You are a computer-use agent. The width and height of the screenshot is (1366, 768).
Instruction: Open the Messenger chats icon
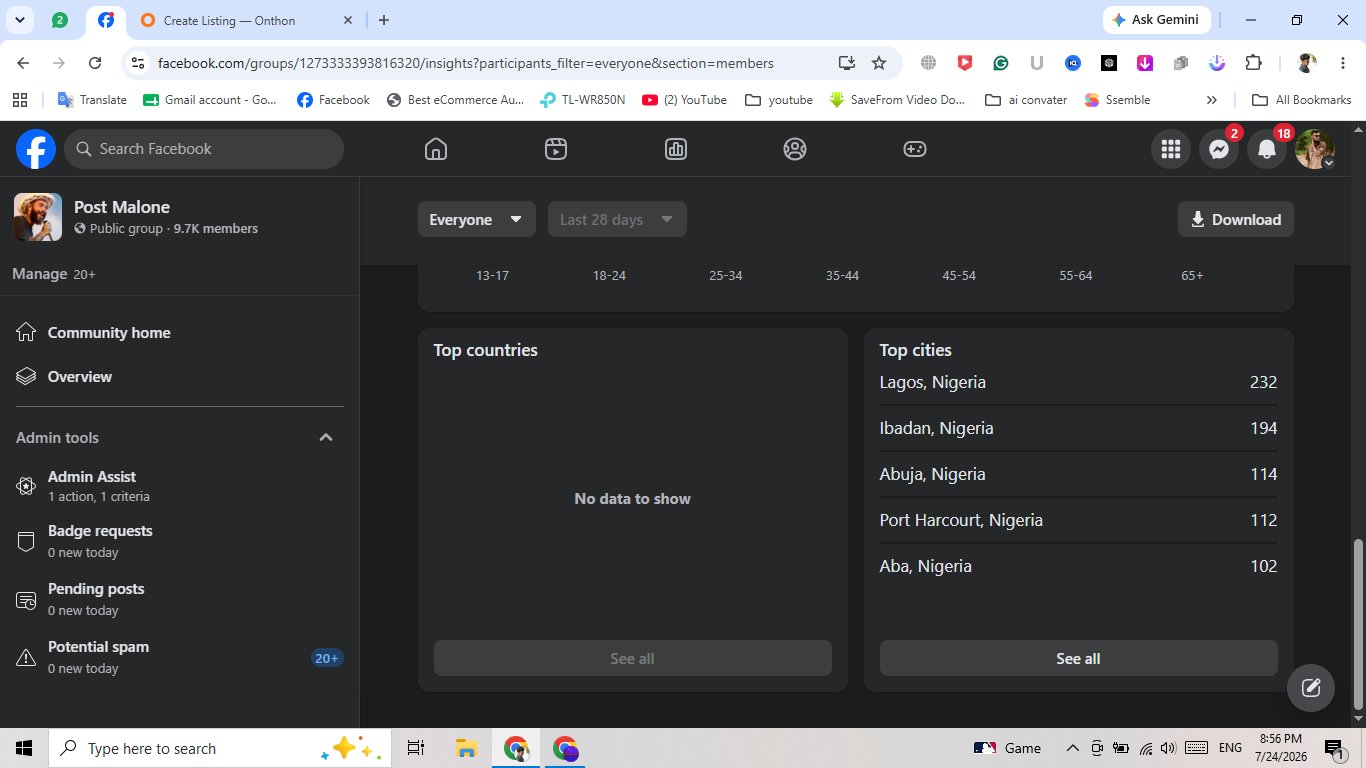[1219, 149]
